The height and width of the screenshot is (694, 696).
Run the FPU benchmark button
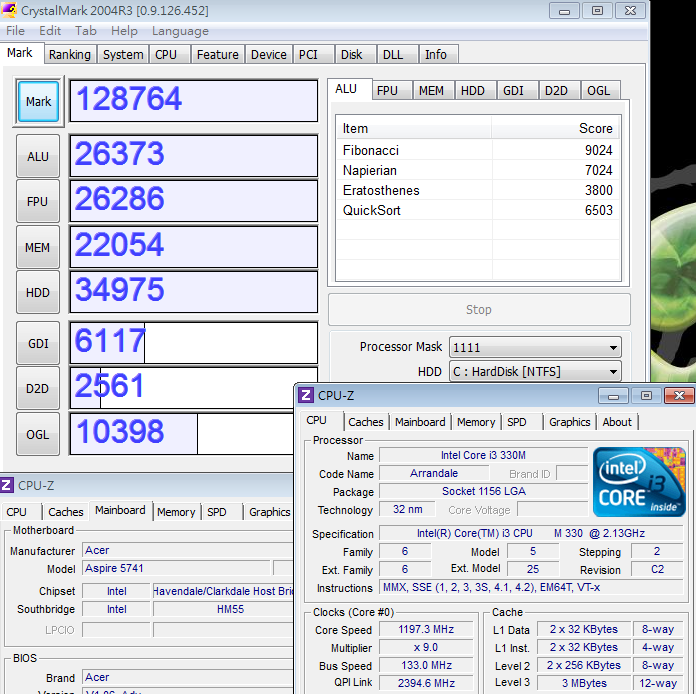pyautogui.click(x=38, y=202)
